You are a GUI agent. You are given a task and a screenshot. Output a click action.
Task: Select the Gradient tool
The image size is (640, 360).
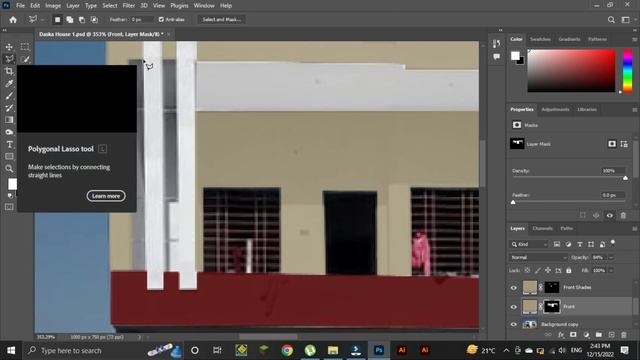click(9, 120)
